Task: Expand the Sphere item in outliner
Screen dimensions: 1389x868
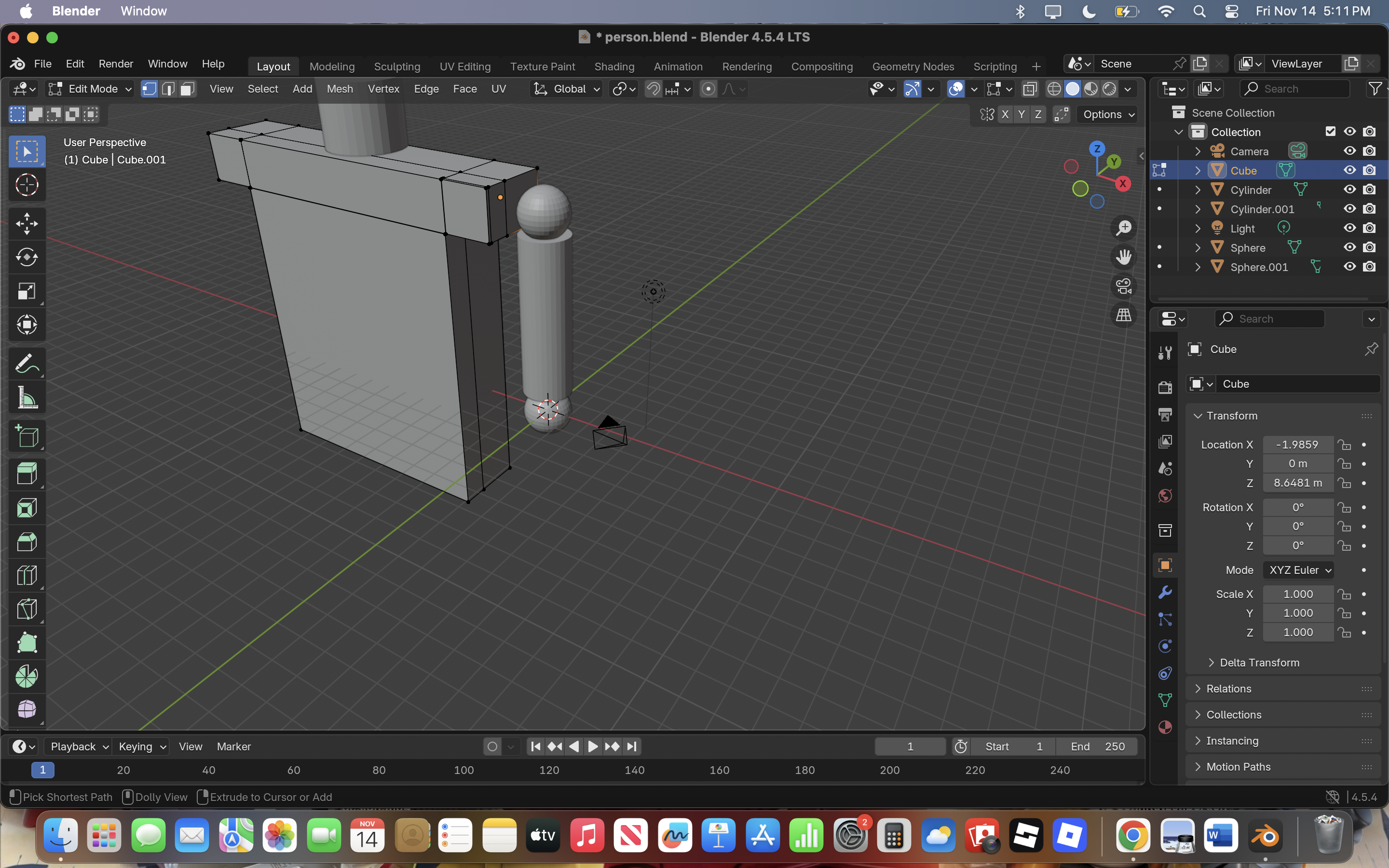Action: point(1198,248)
